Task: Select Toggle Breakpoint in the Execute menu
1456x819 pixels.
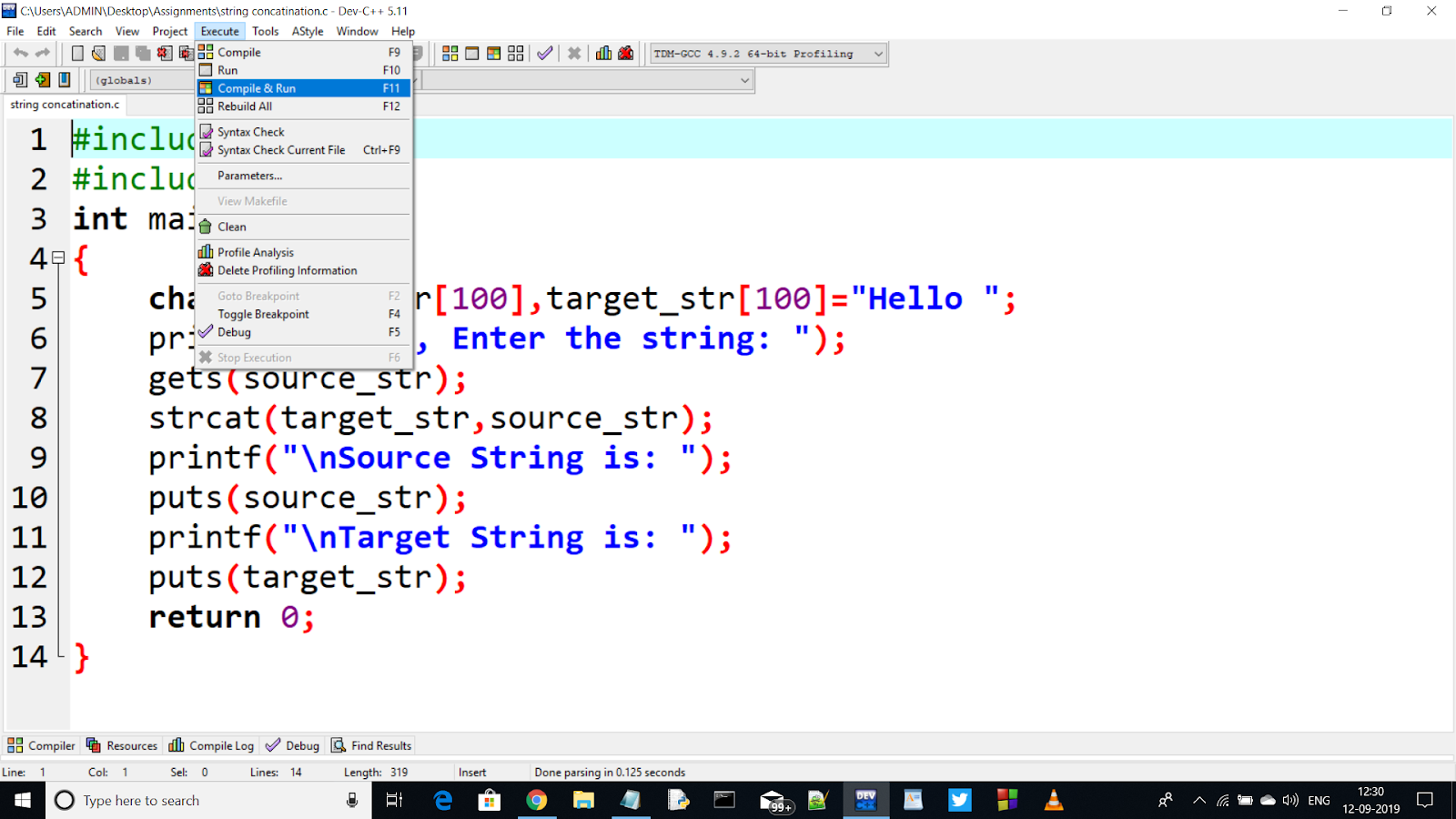Action: click(262, 314)
